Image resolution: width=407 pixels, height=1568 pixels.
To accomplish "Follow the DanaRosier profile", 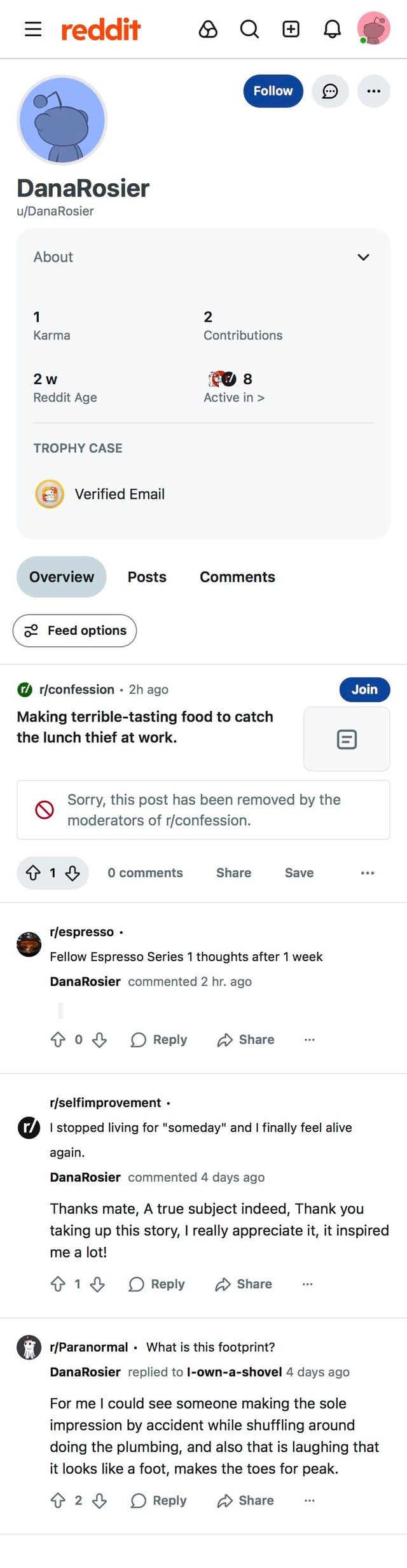I will coord(273,91).
